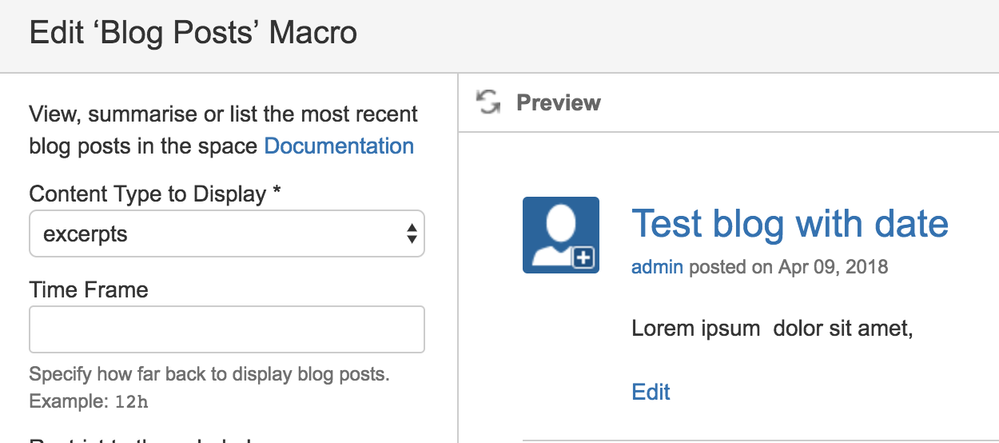999x443 pixels.
Task: Click the 'Lorem ipsum dolor sit amet' excerpt
Action: pos(772,328)
